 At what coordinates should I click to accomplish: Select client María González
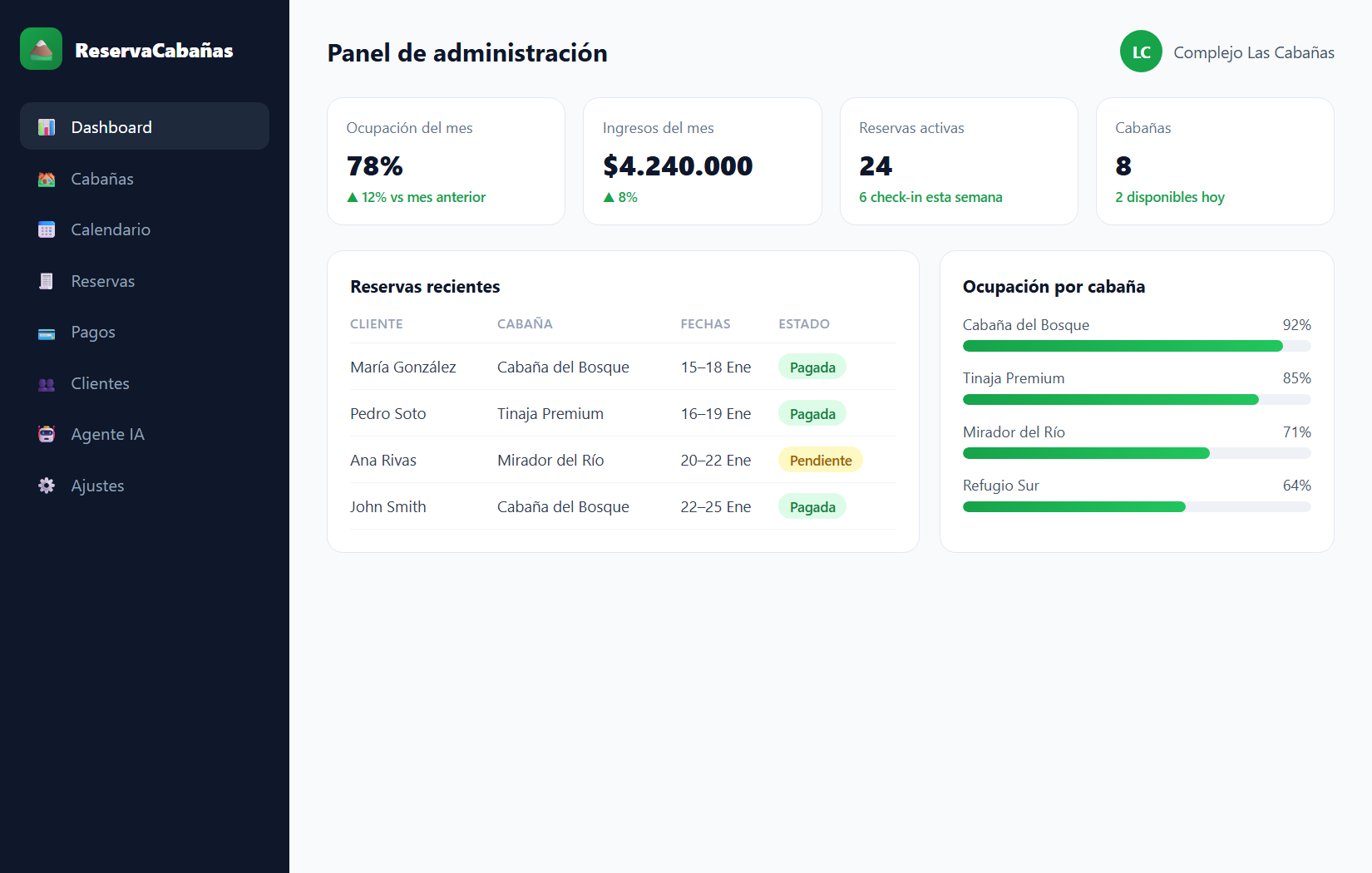[x=403, y=367]
